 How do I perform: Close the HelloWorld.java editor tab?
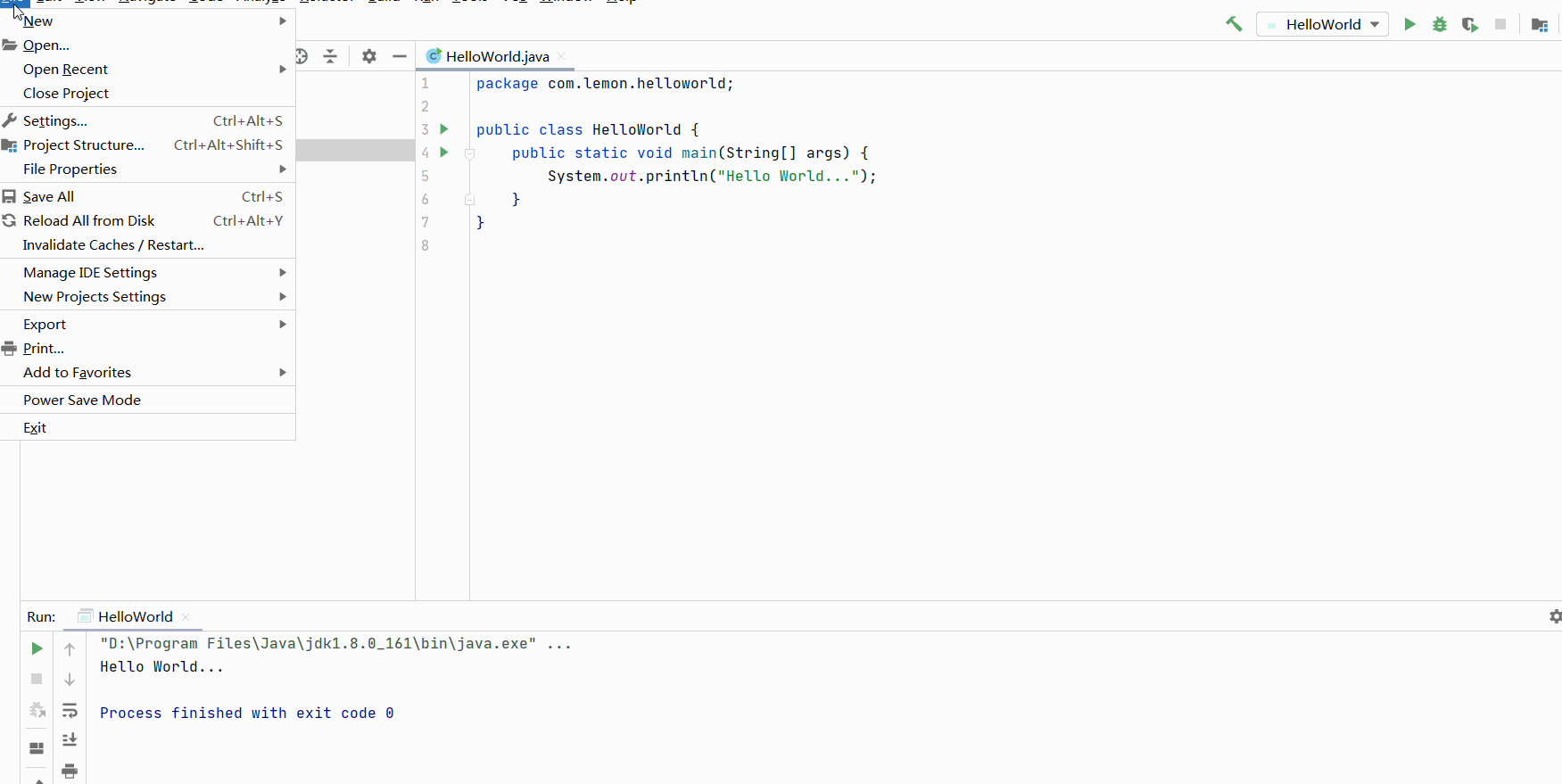point(561,56)
